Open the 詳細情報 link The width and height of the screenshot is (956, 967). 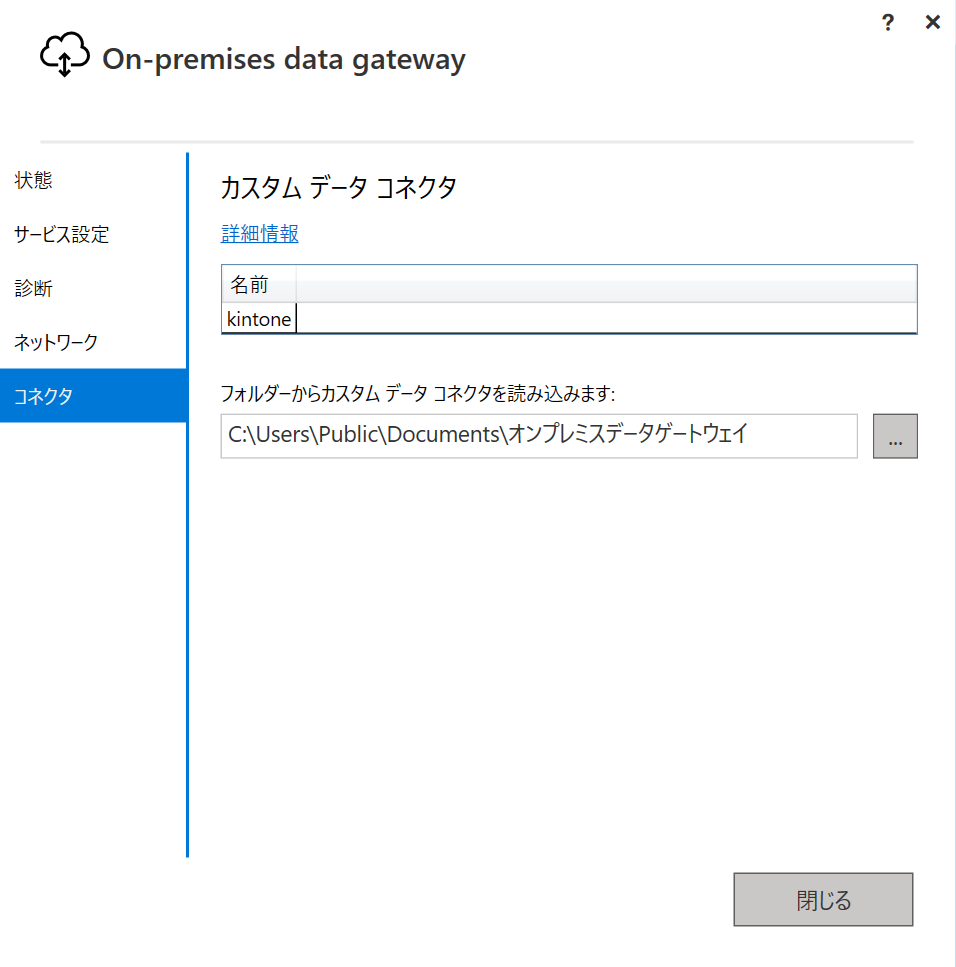tap(260, 234)
